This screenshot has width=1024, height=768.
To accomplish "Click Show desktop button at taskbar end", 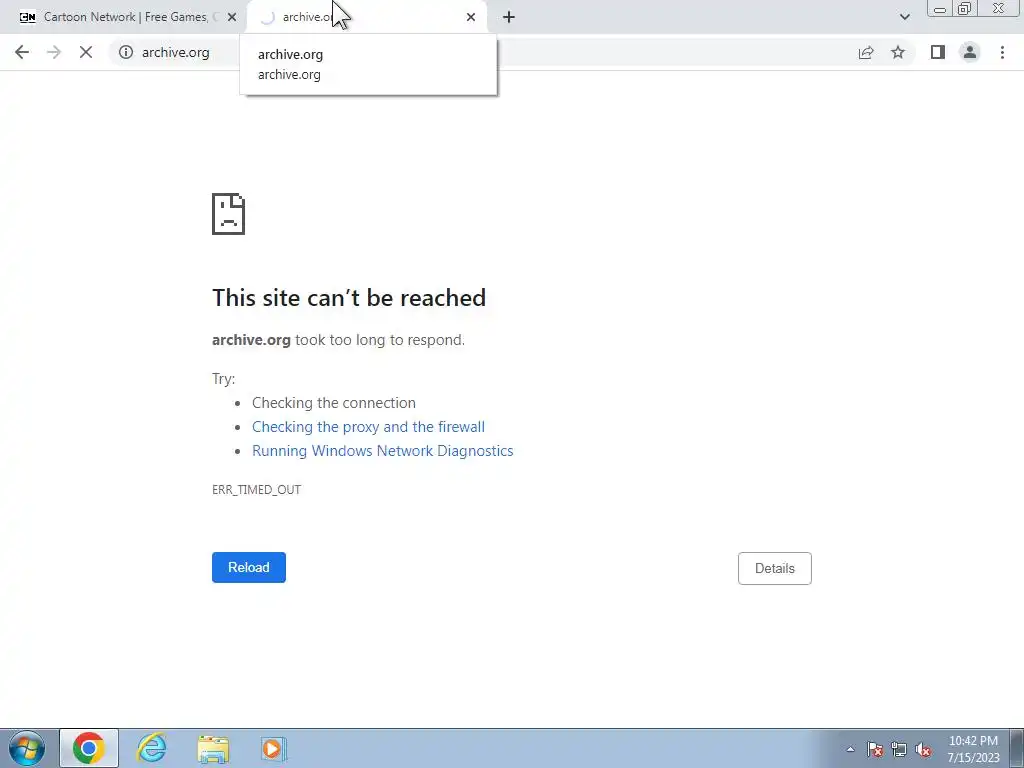I will pyautogui.click(x=1017, y=748).
